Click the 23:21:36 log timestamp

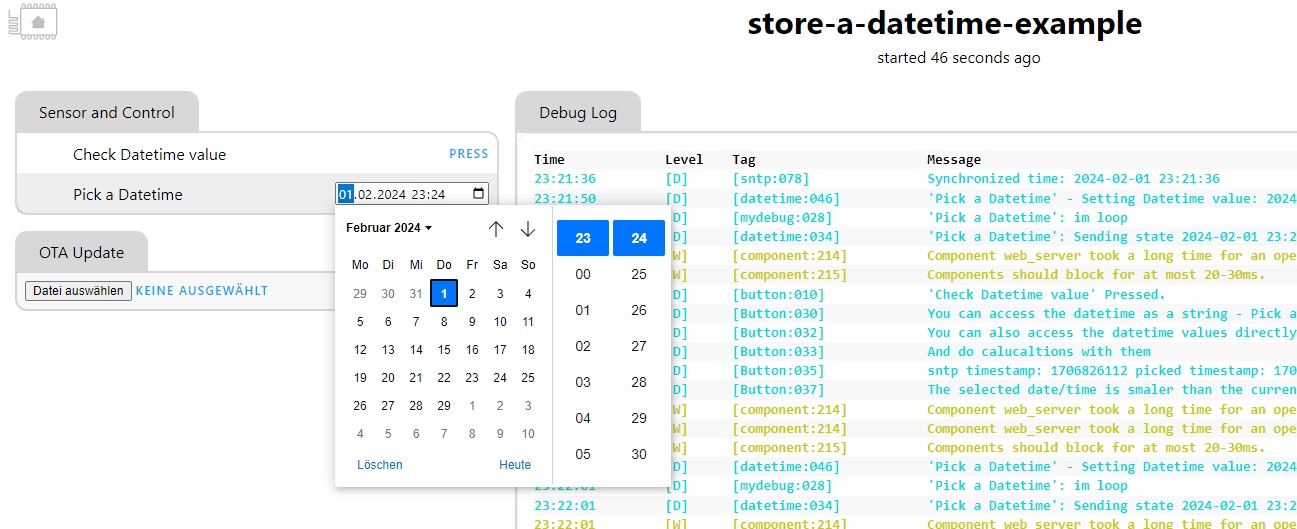(x=565, y=179)
